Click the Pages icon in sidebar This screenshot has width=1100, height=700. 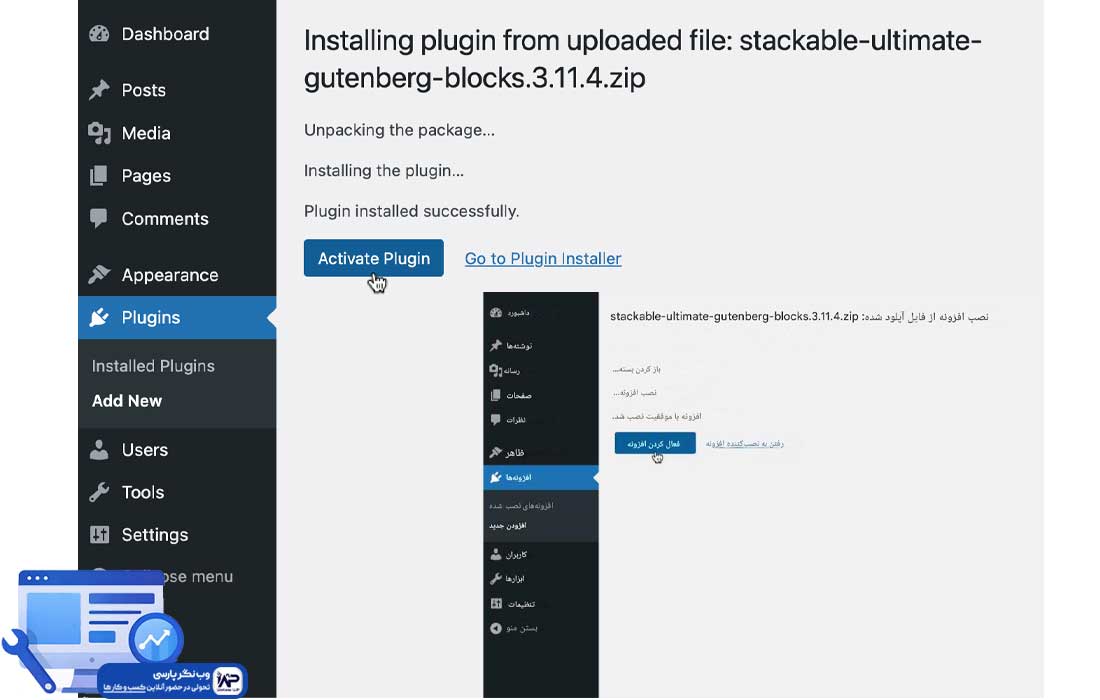click(99, 175)
